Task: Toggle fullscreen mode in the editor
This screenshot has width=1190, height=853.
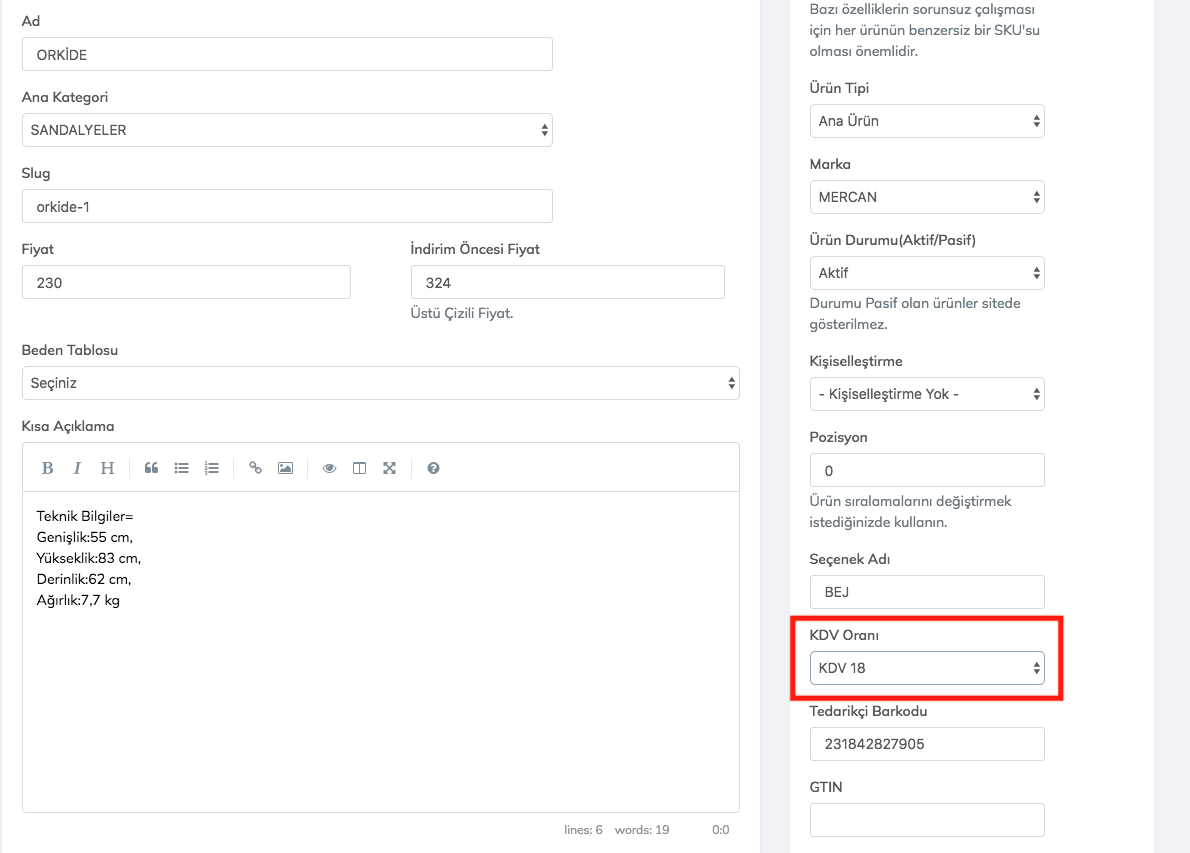Action: coord(389,468)
